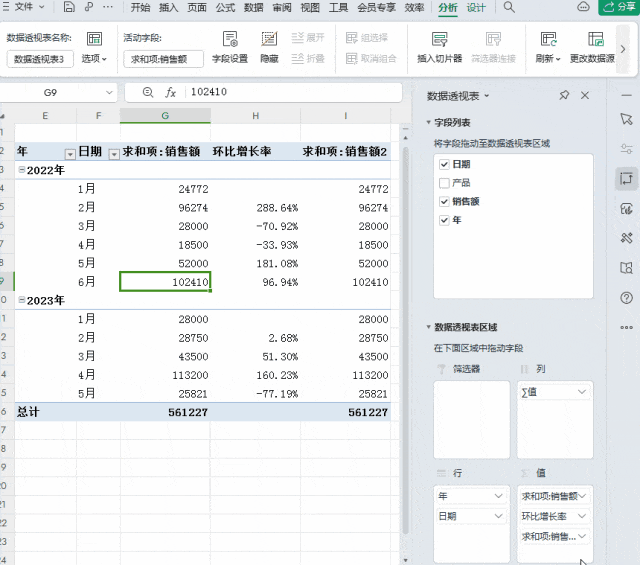
Task: Pin the 数据透视表 pane
Action: point(564,95)
